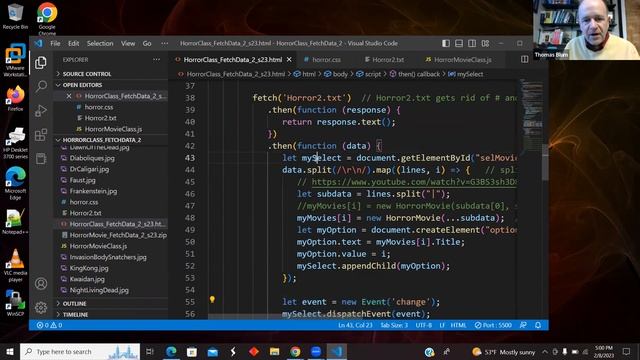Image resolution: width=640 pixels, height=360 pixels.
Task: Click the editor vertical scrollbar
Action: point(545,163)
